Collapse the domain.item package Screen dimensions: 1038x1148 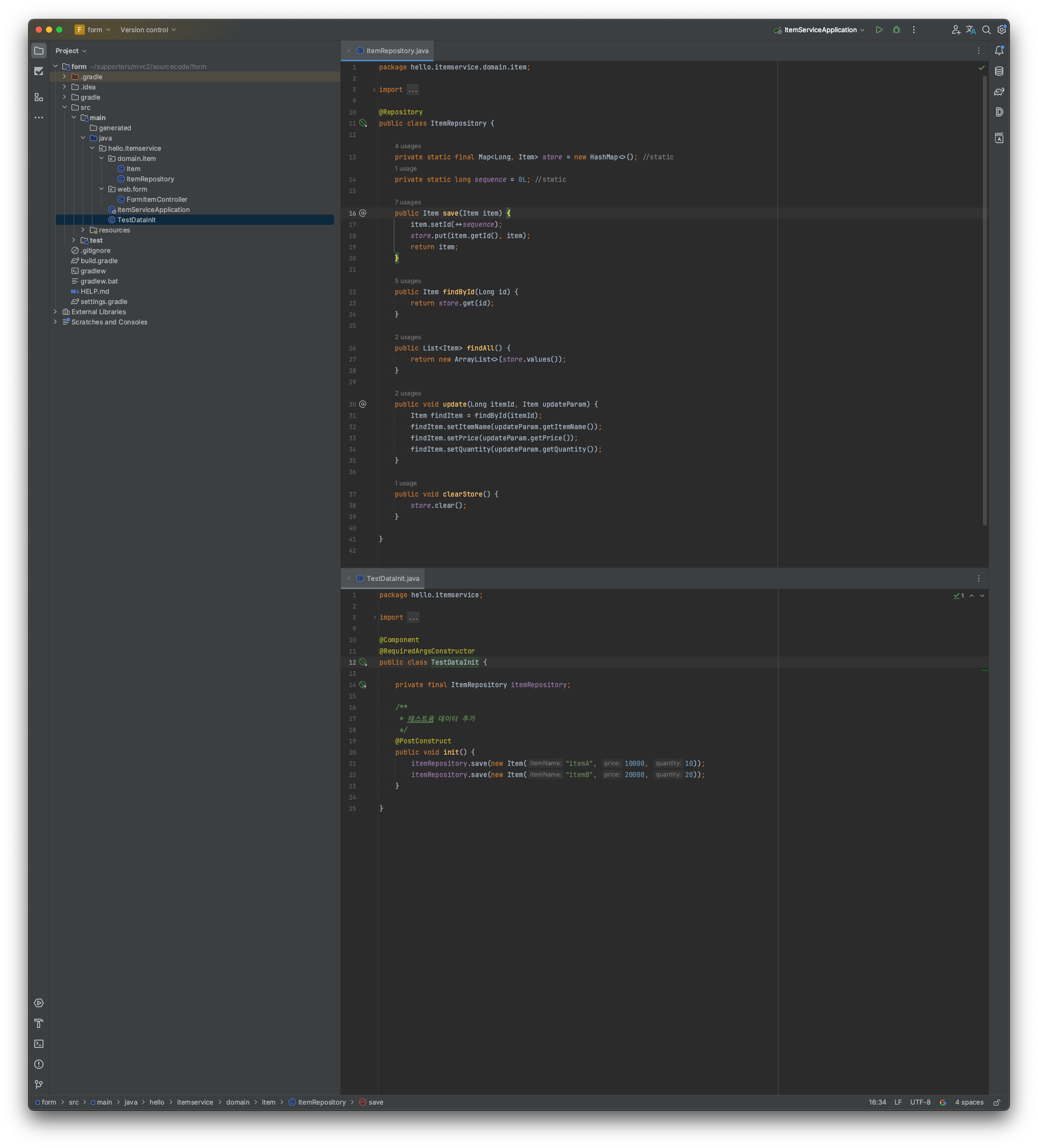pyautogui.click(x=101, y=158)
